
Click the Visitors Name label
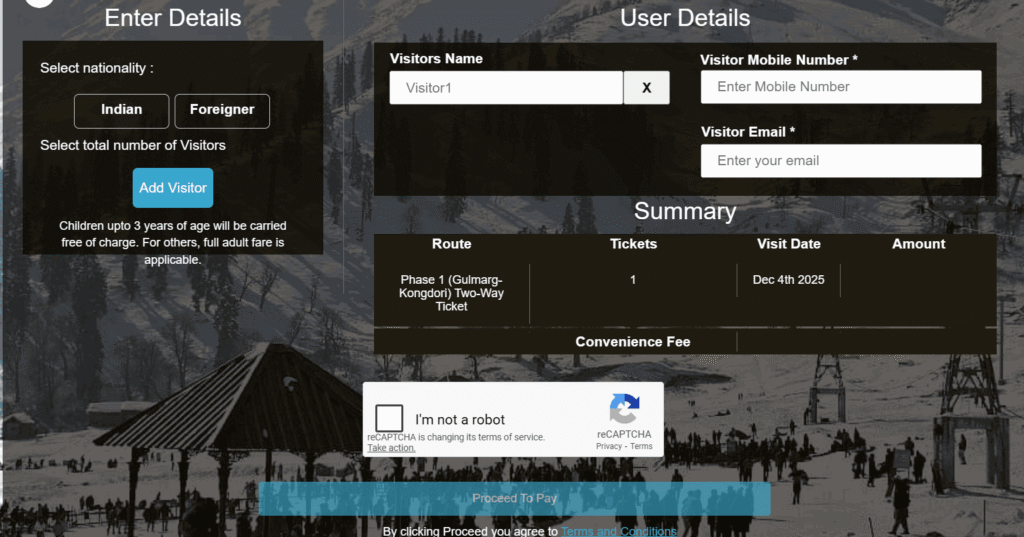pyautogui.click(x=436, y=59)
